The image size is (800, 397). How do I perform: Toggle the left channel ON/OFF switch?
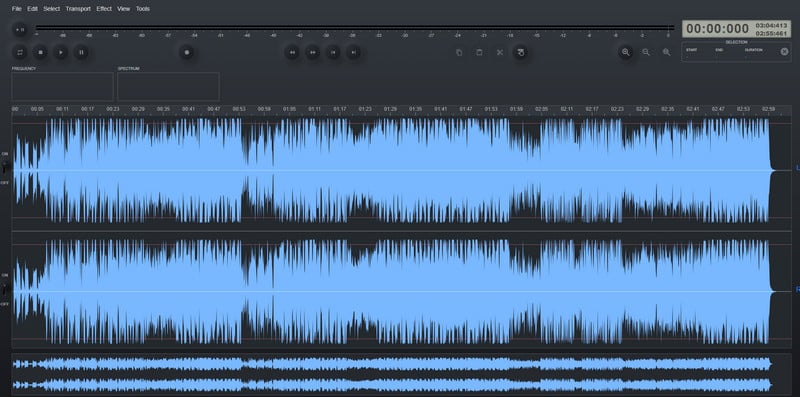[x=5, y=167]
